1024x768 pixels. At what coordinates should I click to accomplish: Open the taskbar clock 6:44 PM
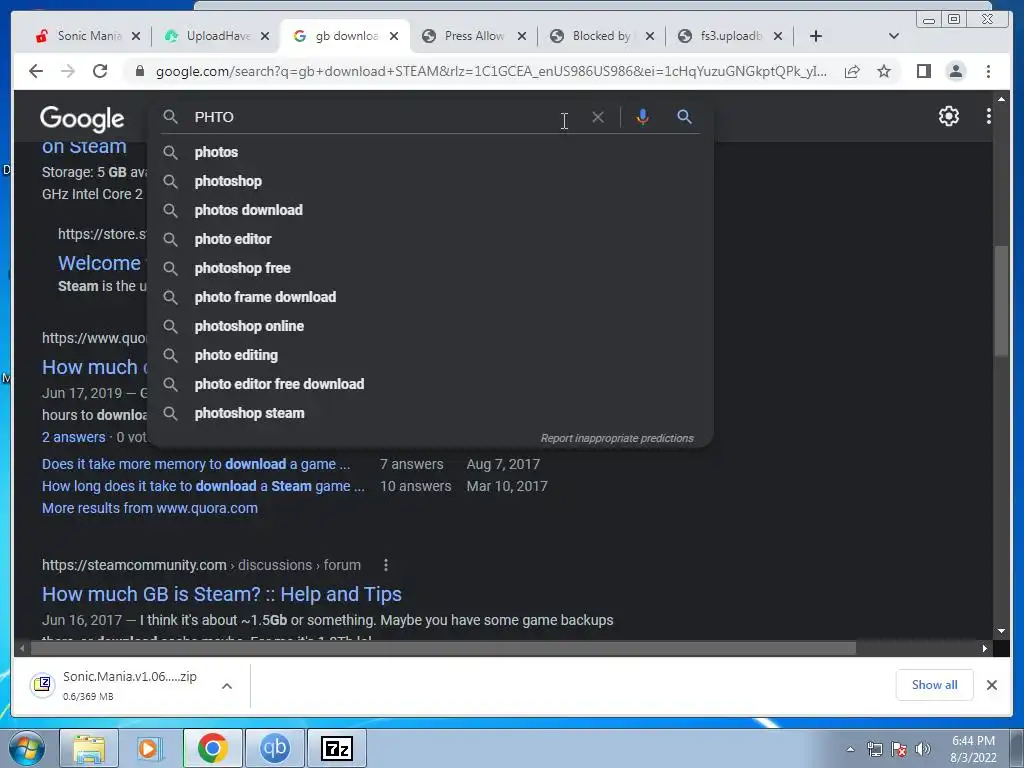click(x=973, y=749)
